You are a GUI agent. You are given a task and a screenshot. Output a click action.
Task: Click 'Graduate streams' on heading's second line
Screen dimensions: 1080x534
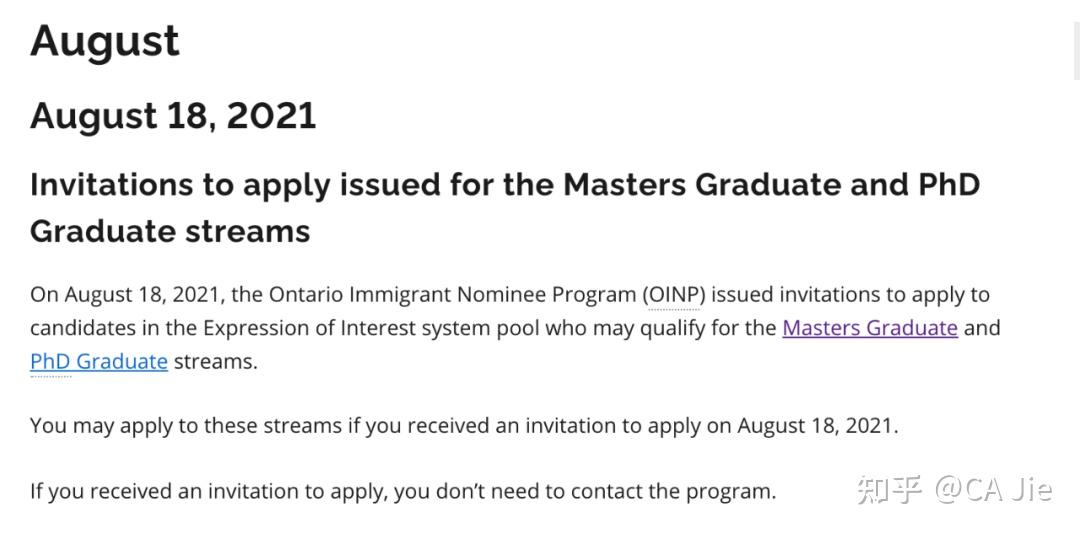(170, 231)
